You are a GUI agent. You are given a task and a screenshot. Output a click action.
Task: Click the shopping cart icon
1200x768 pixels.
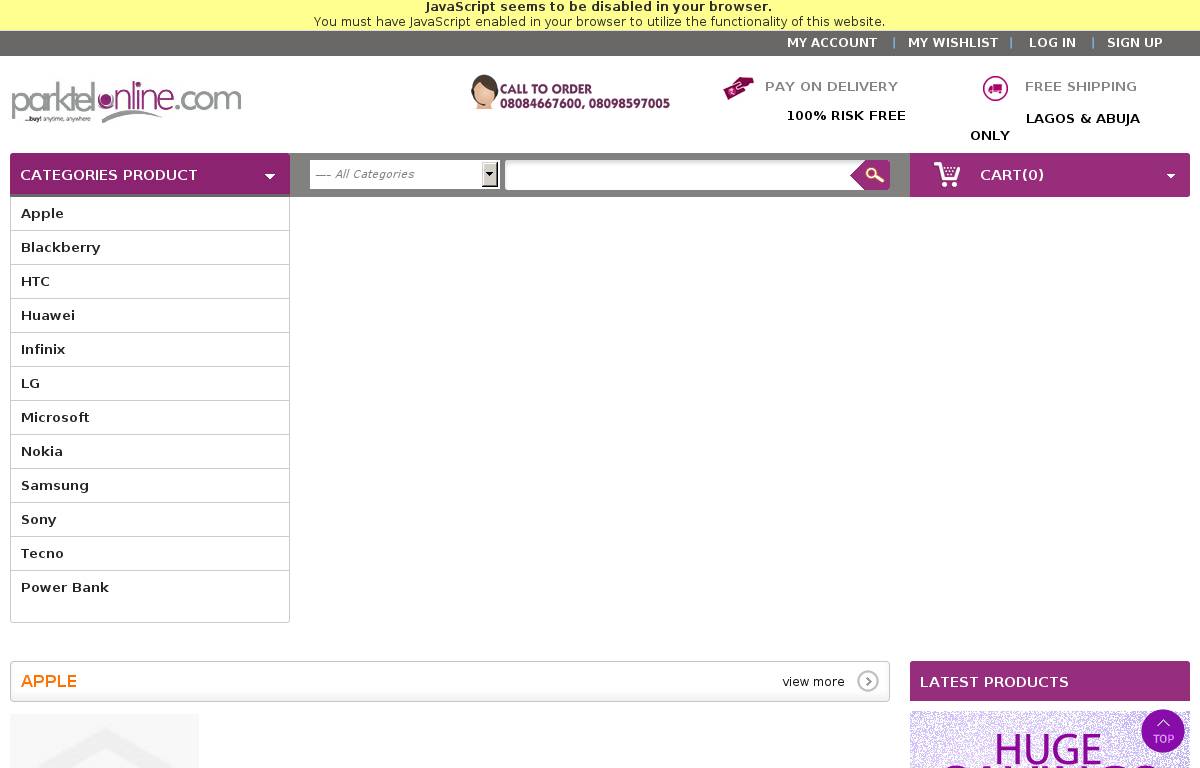pos(946,175)
